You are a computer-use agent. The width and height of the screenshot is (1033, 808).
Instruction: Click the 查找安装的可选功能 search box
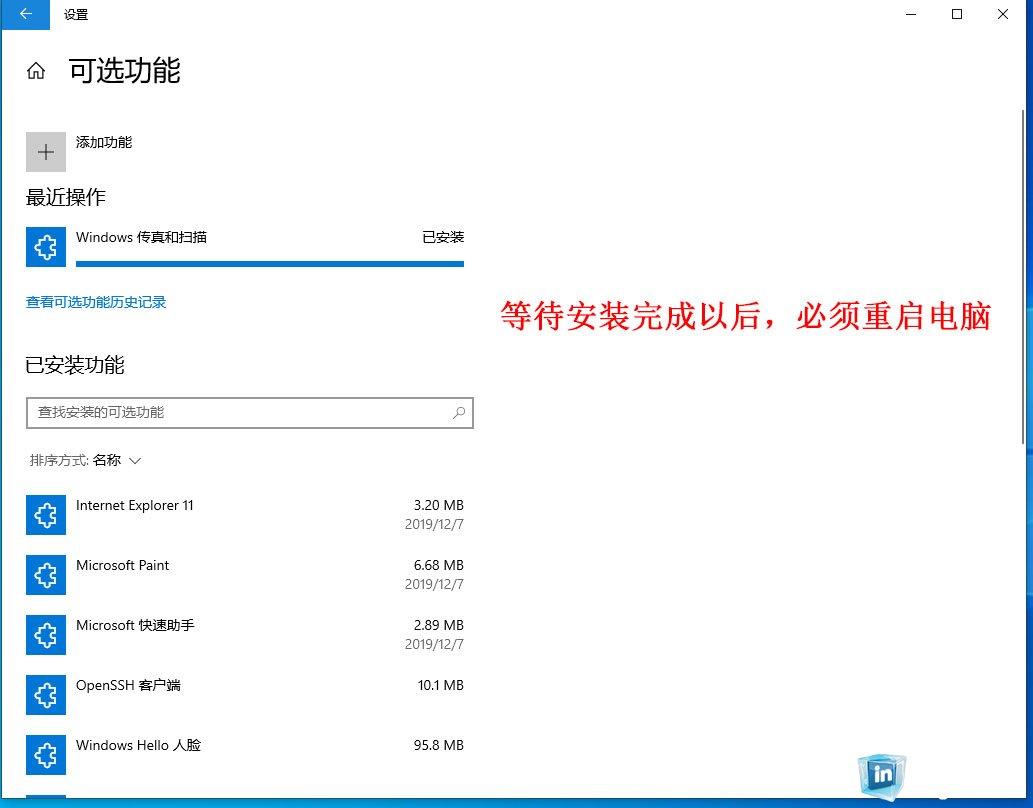250,413
